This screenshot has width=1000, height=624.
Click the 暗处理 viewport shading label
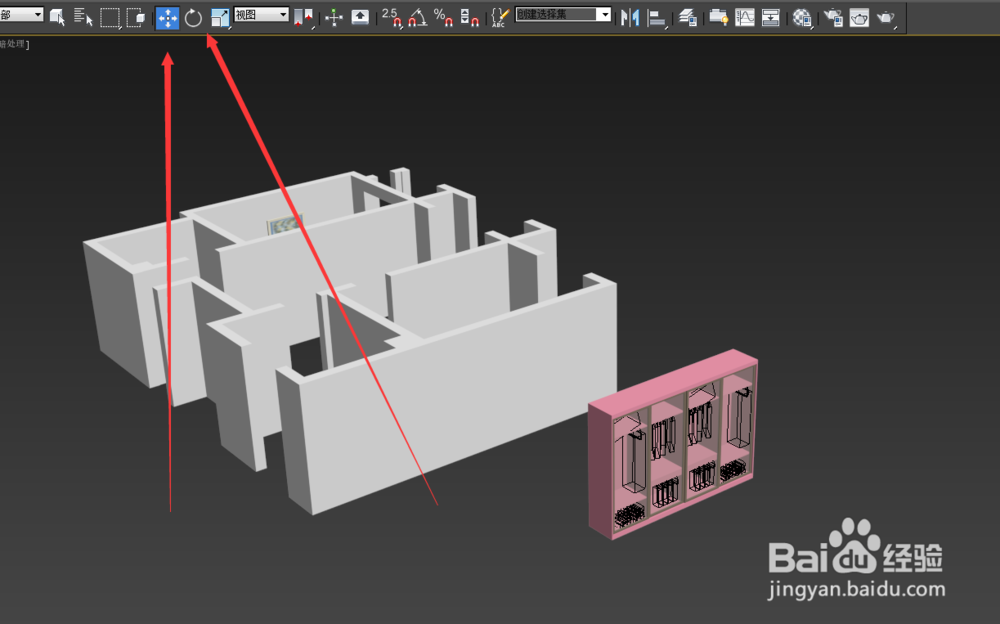[14, 43]
